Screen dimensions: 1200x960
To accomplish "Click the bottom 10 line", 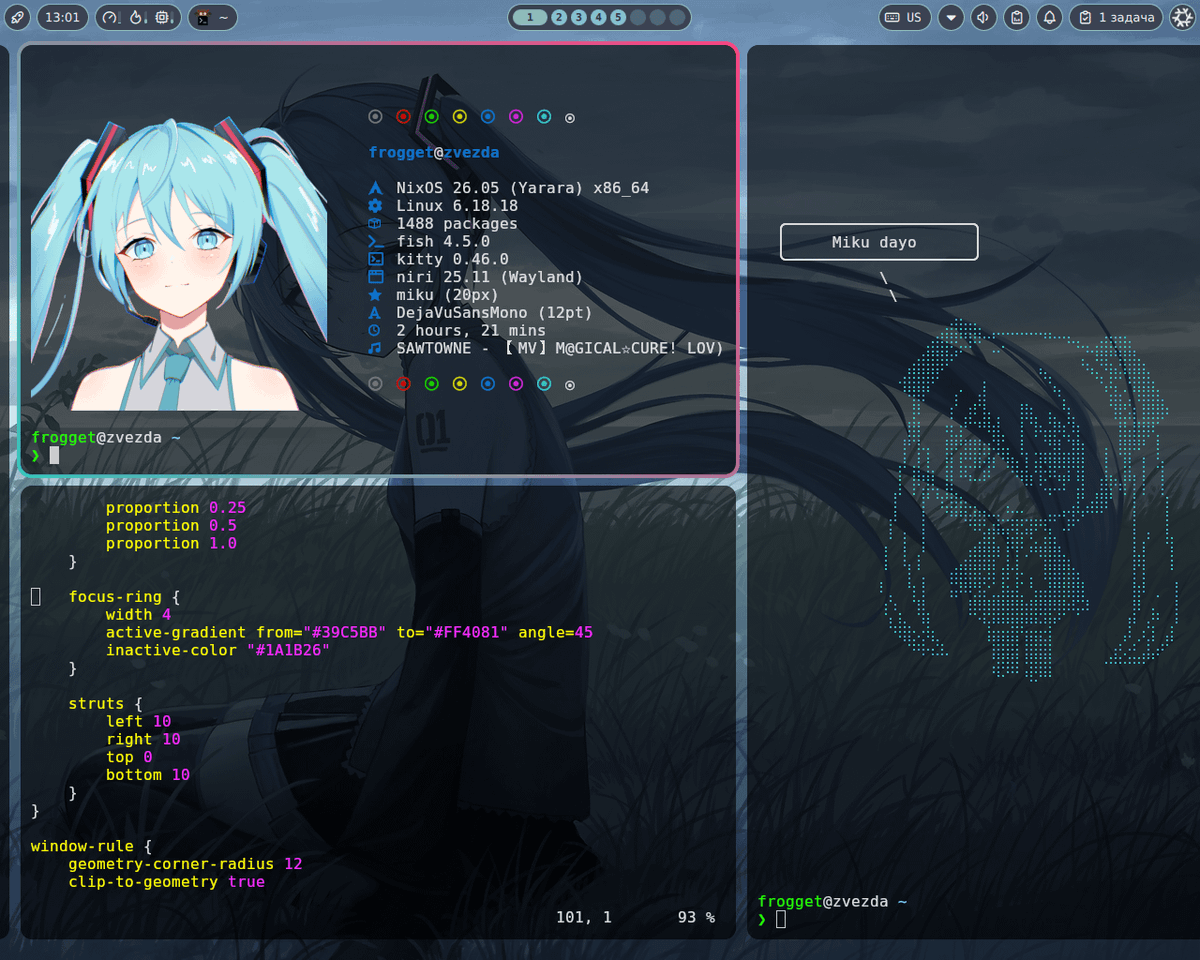I will click(148, 776).
